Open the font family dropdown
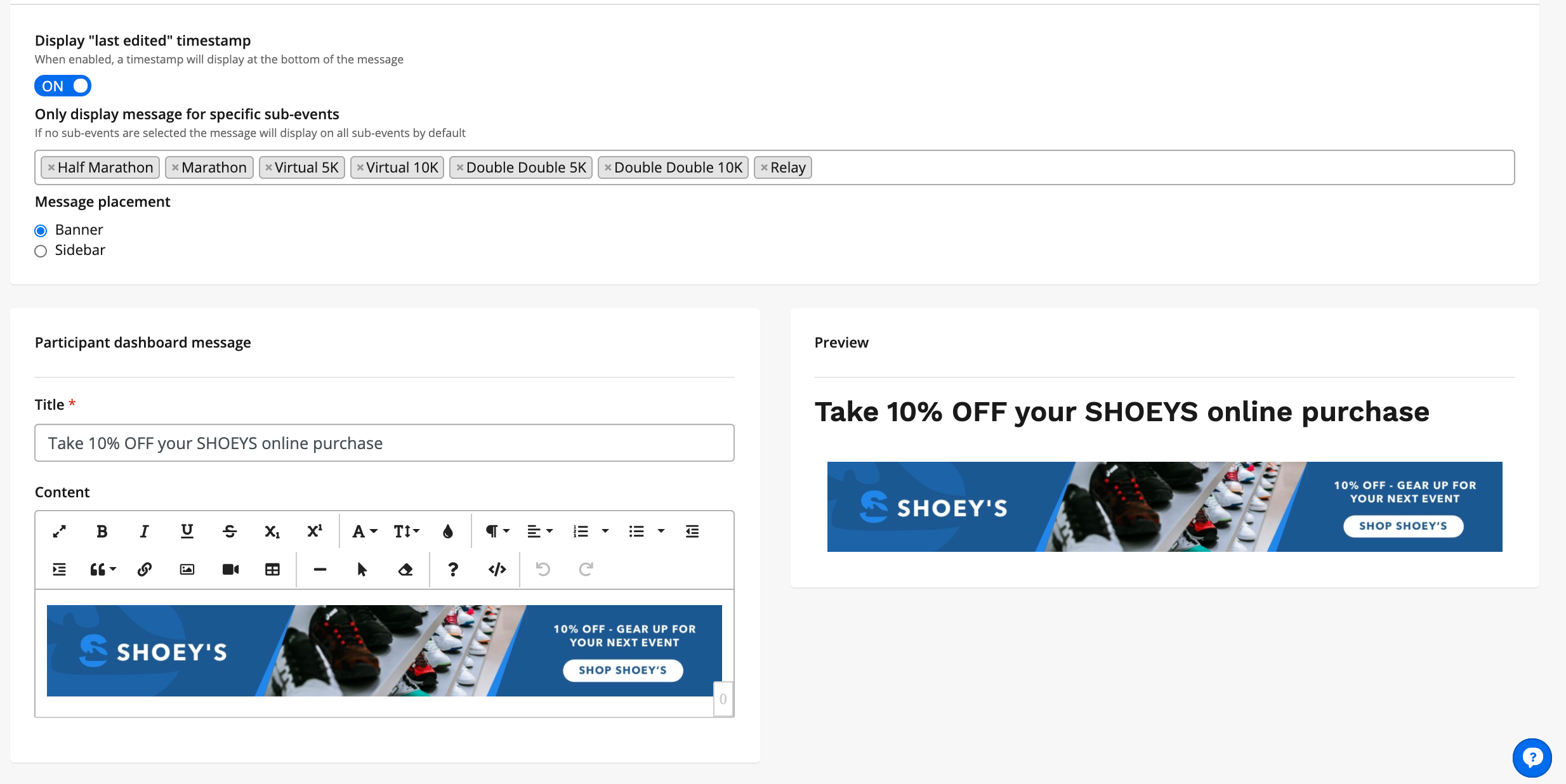 364,532
